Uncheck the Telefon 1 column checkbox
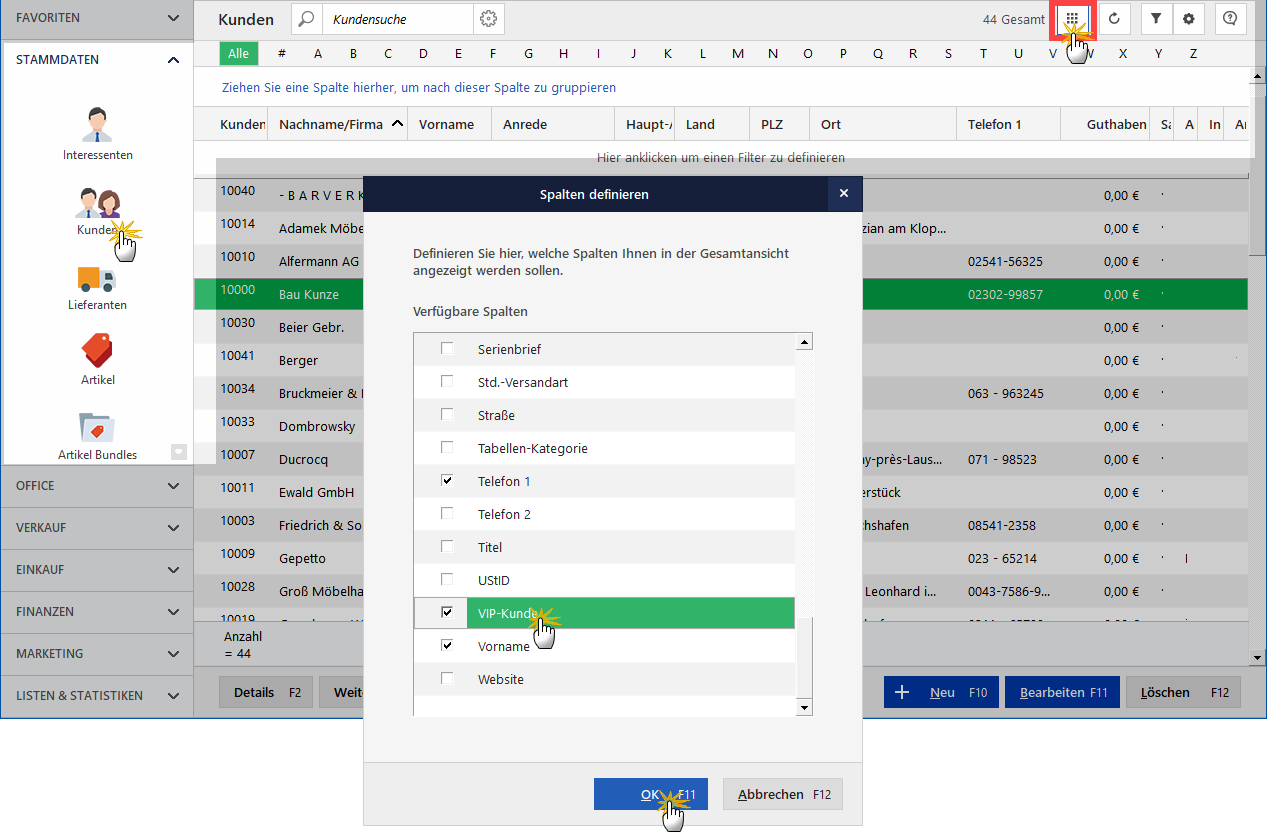Viewport: 1267px width, 834px height. click(447, 481)
